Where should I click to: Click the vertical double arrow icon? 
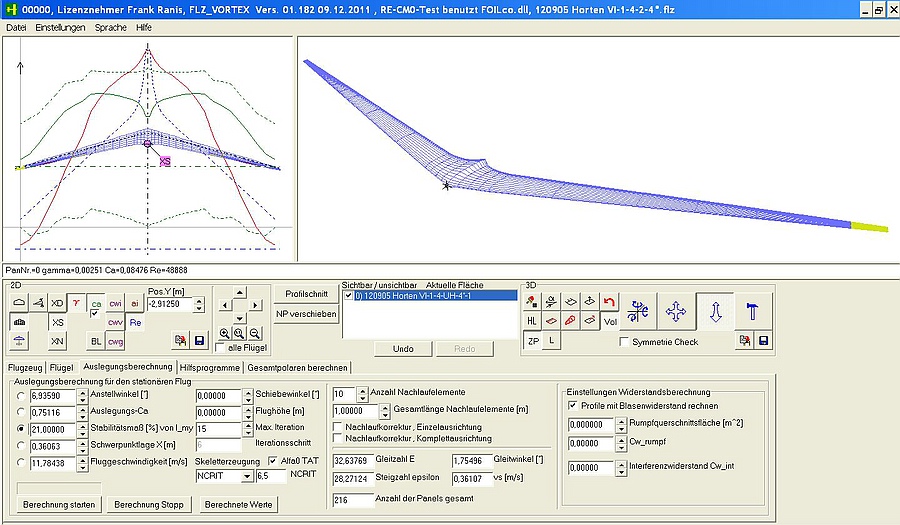tap(715, 313)
